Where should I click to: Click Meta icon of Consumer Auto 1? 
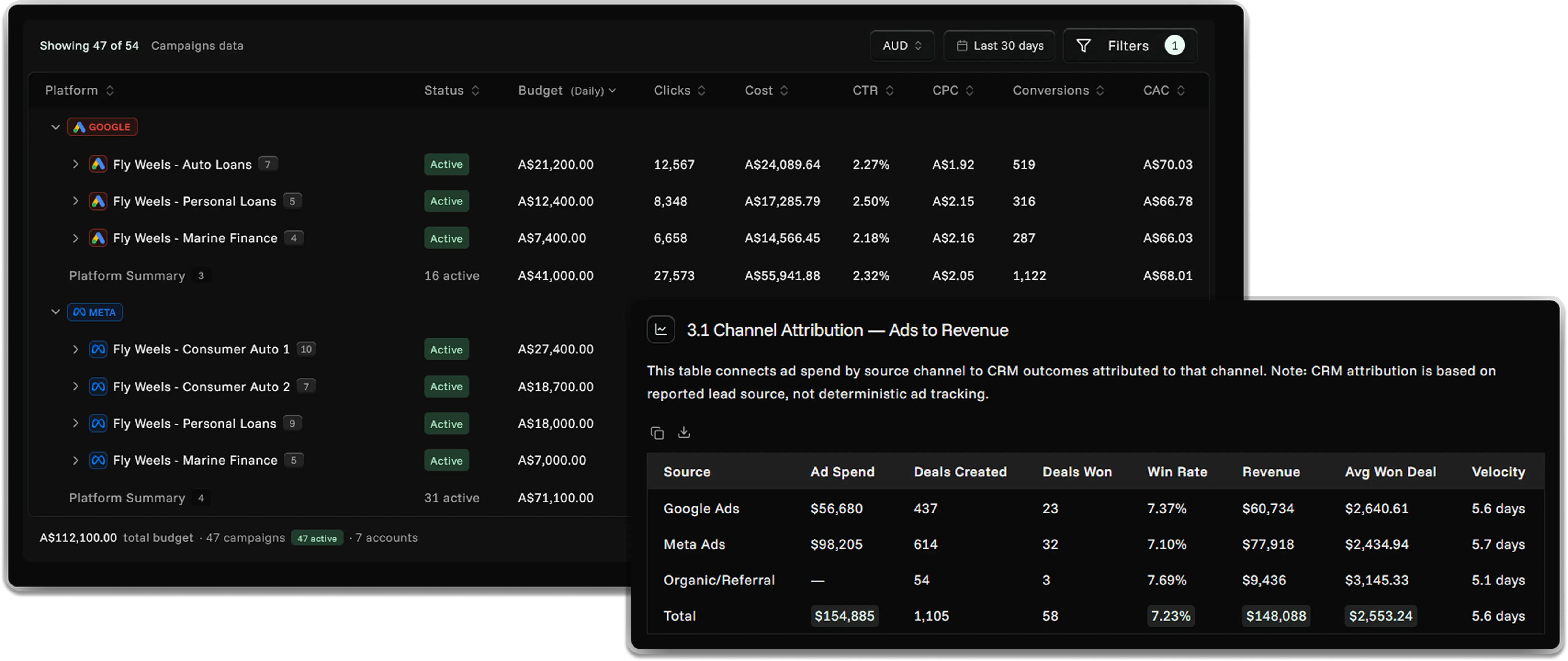click(98, 349)
